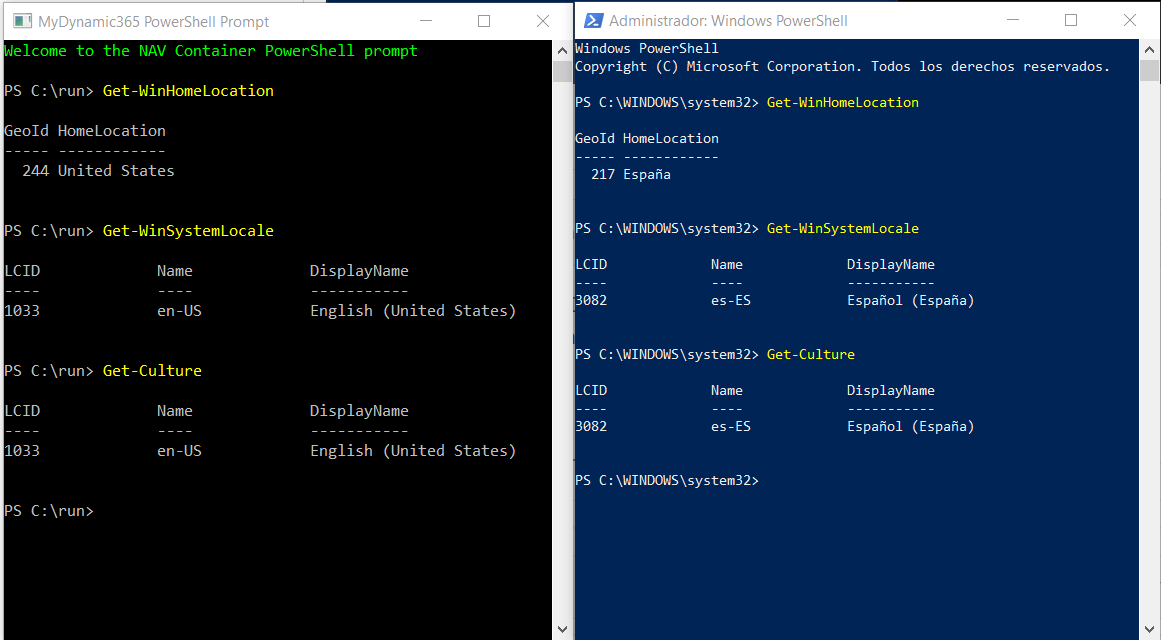Click the United States home location output
The image size is (1161, 640).
[x=116, y=170]
